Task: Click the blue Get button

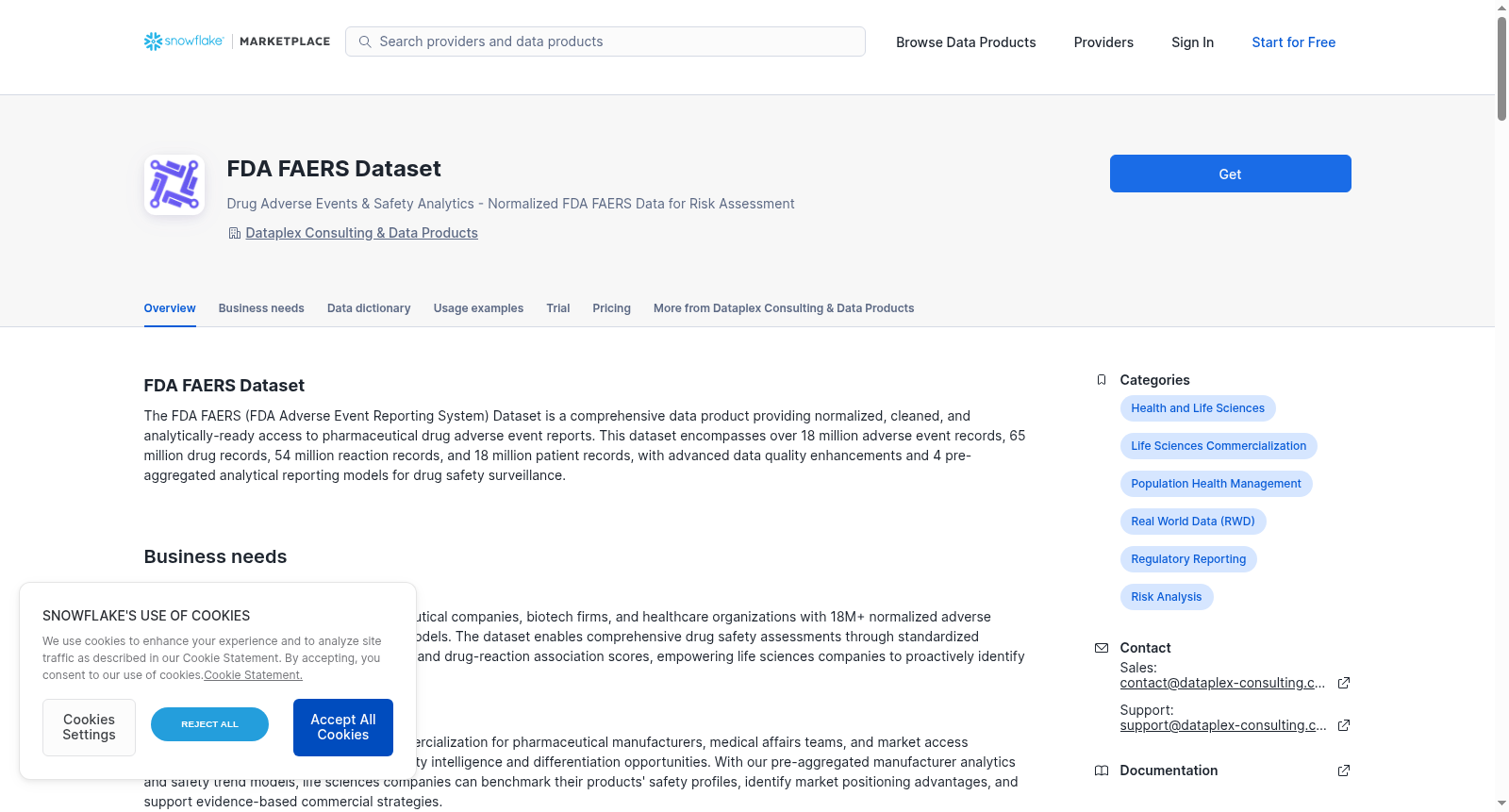Action: click(x=1230, y=174)
